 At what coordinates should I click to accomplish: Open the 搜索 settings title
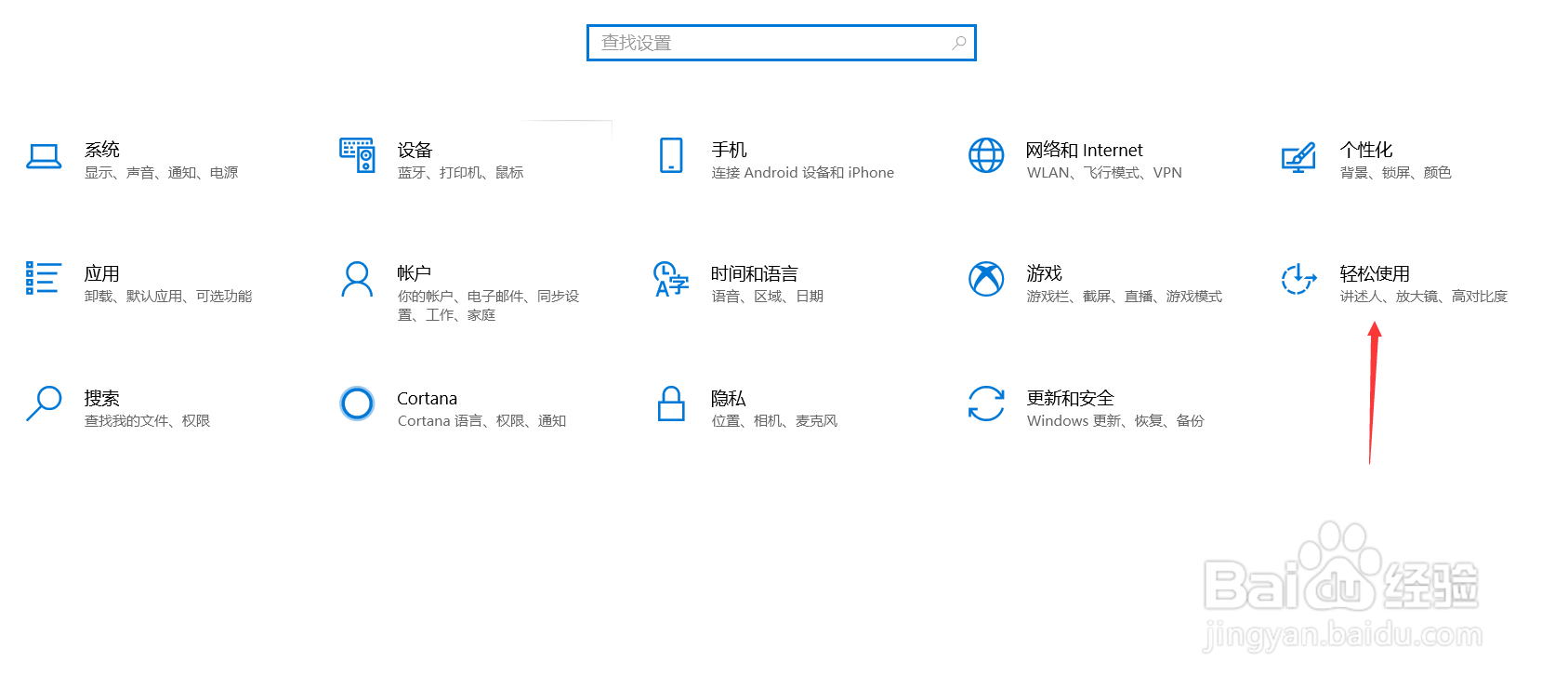102,398
